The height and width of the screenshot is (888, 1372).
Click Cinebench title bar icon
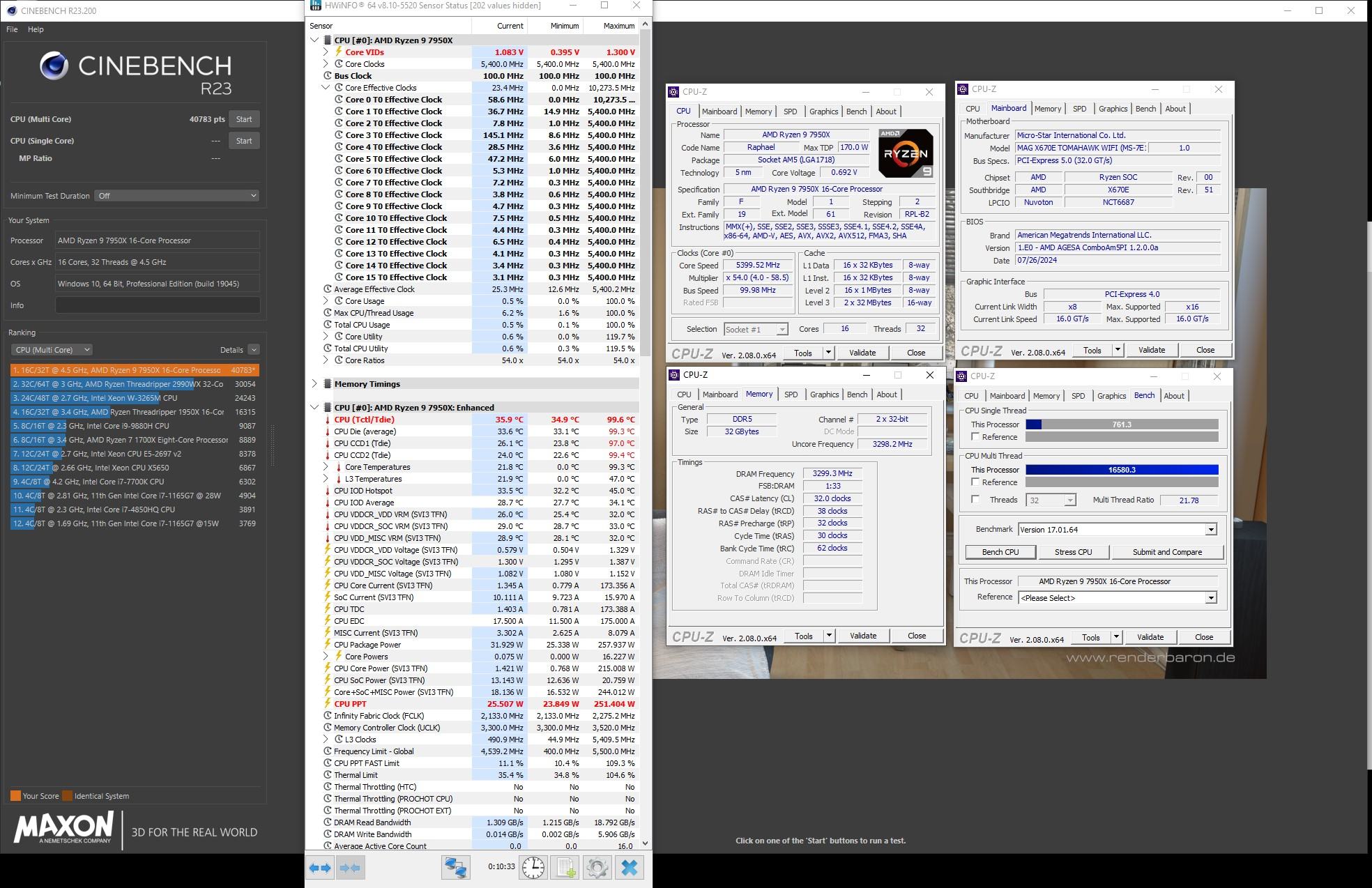[x=12, y=10]
